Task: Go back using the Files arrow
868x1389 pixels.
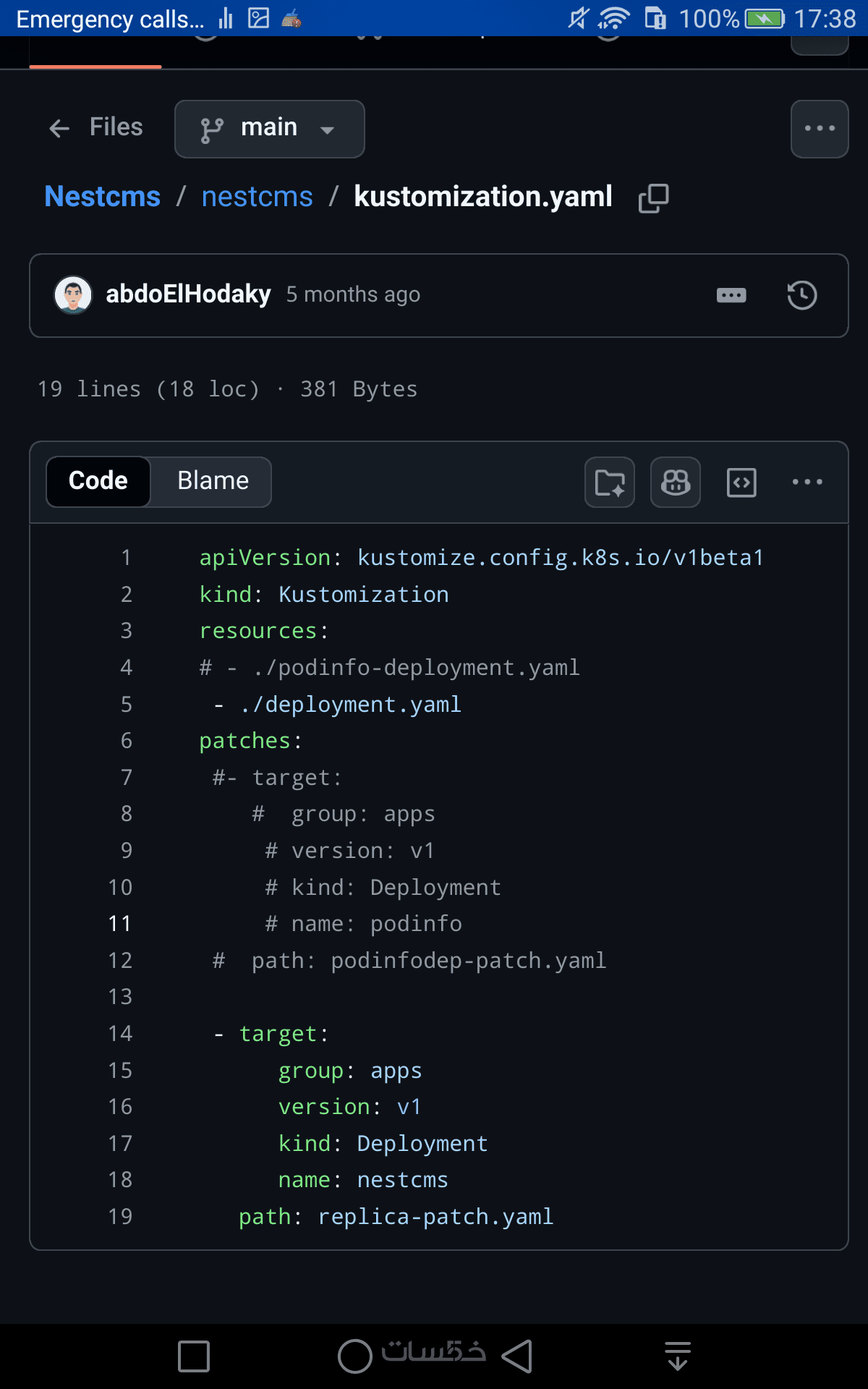Action: [59, 129]
